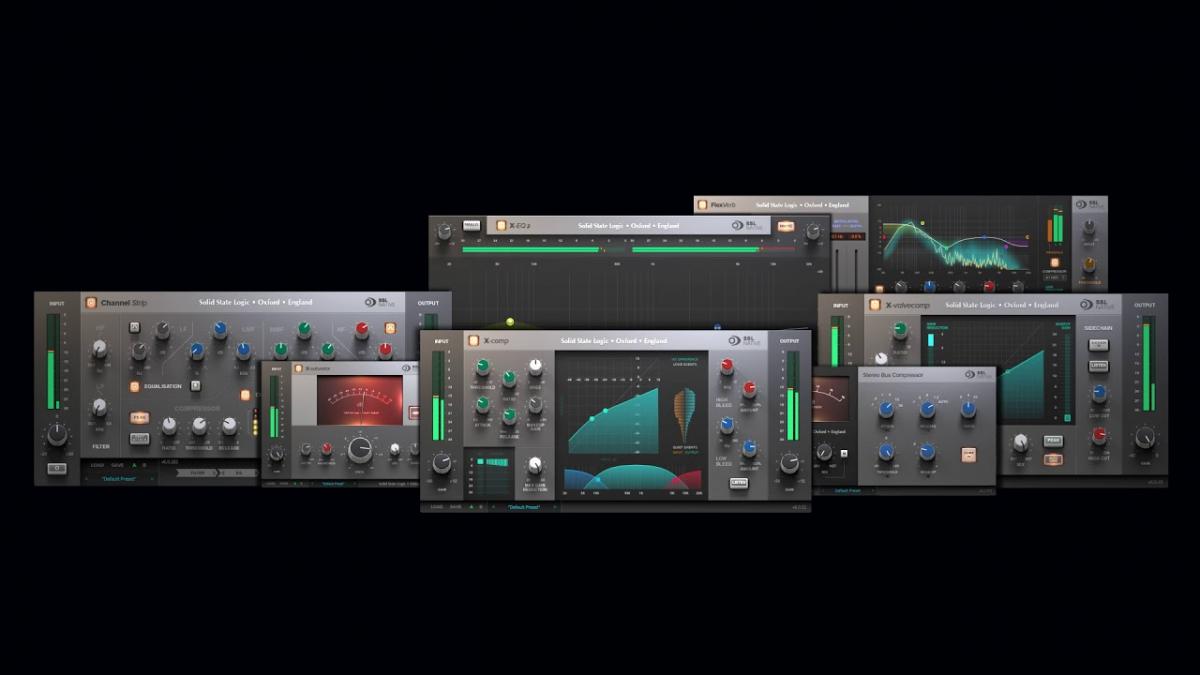Click the EQ routing block in Channel Strip
Viewport: 1200px width, 675px height.
click(x=237, y=472)
